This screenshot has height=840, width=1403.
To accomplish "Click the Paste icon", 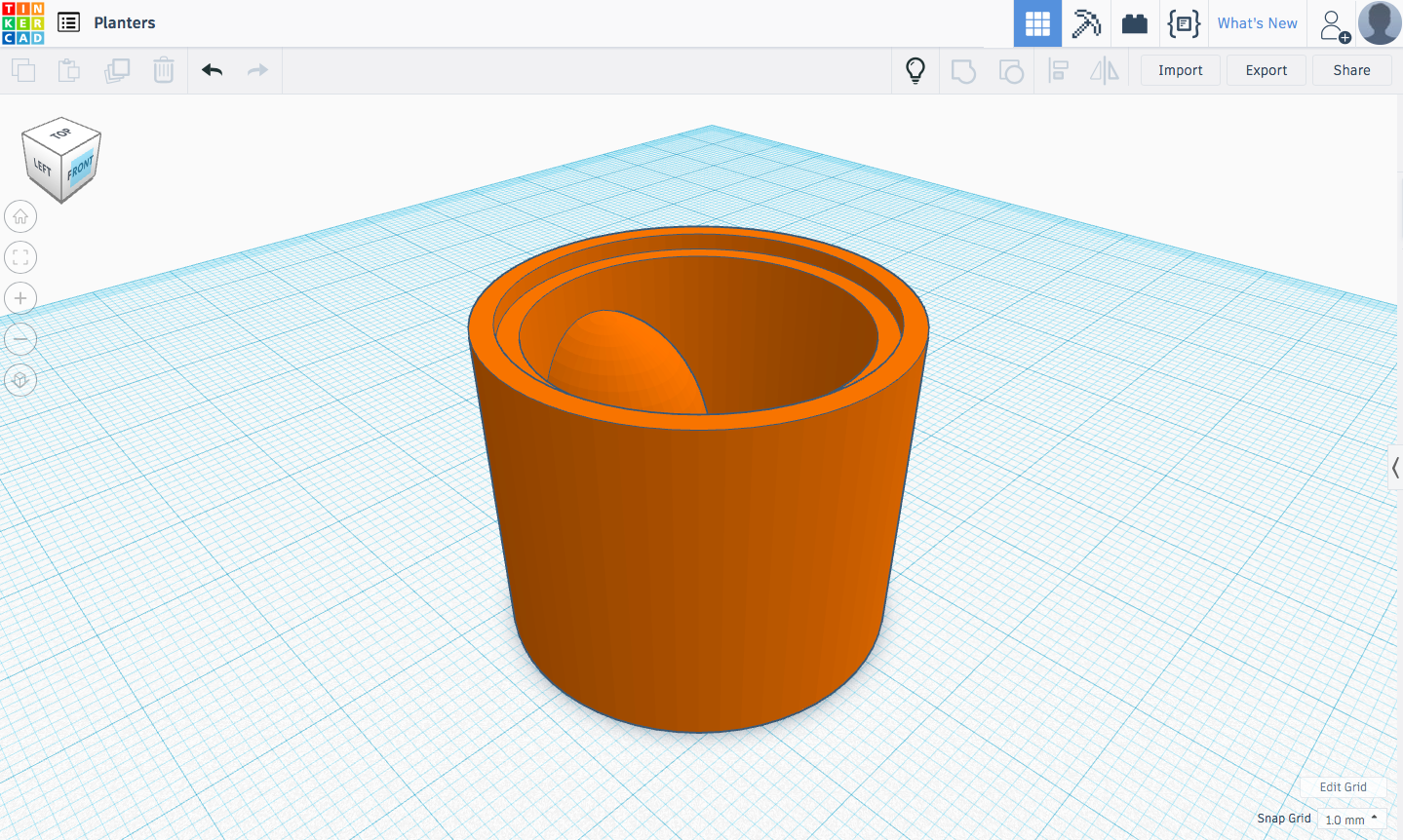I will [x=69, y=70].
